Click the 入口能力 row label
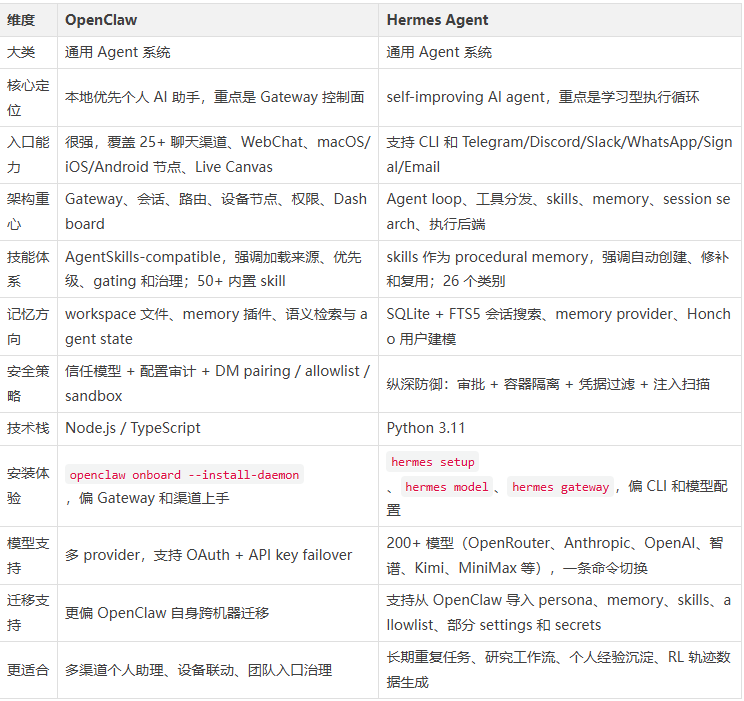Viewport: 744px width, 701px height. coord(28,154)
